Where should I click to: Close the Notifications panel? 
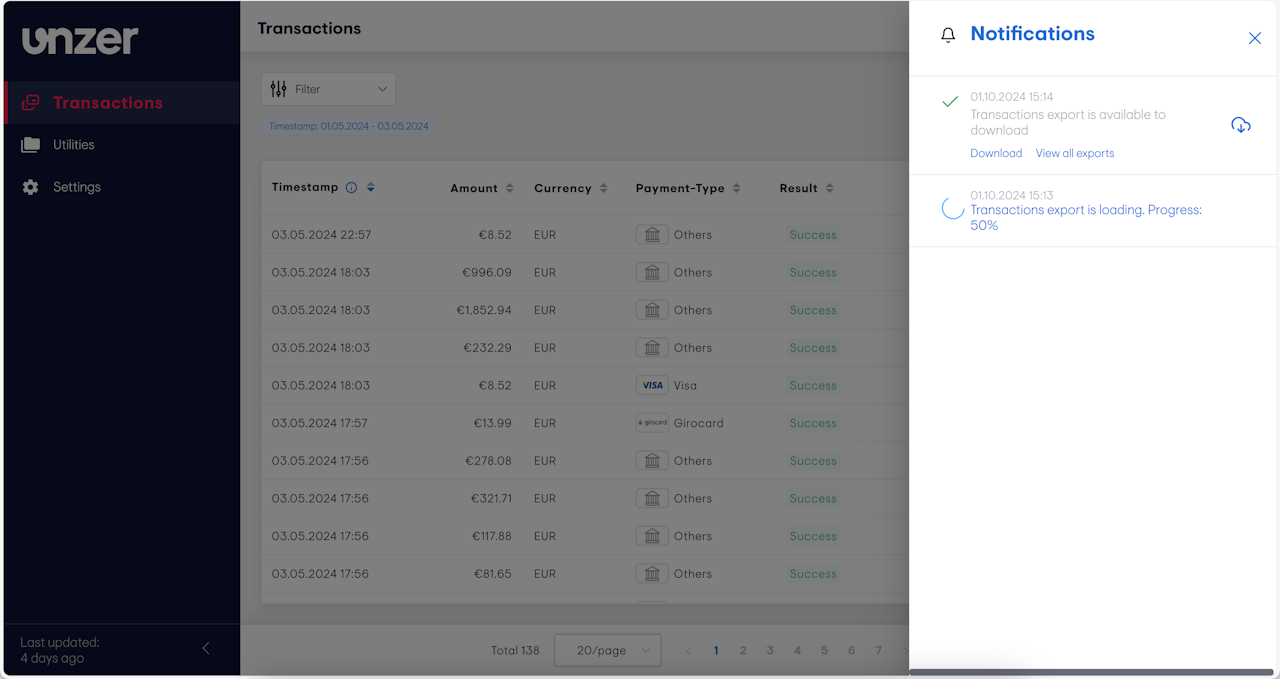pos(1254,38)
